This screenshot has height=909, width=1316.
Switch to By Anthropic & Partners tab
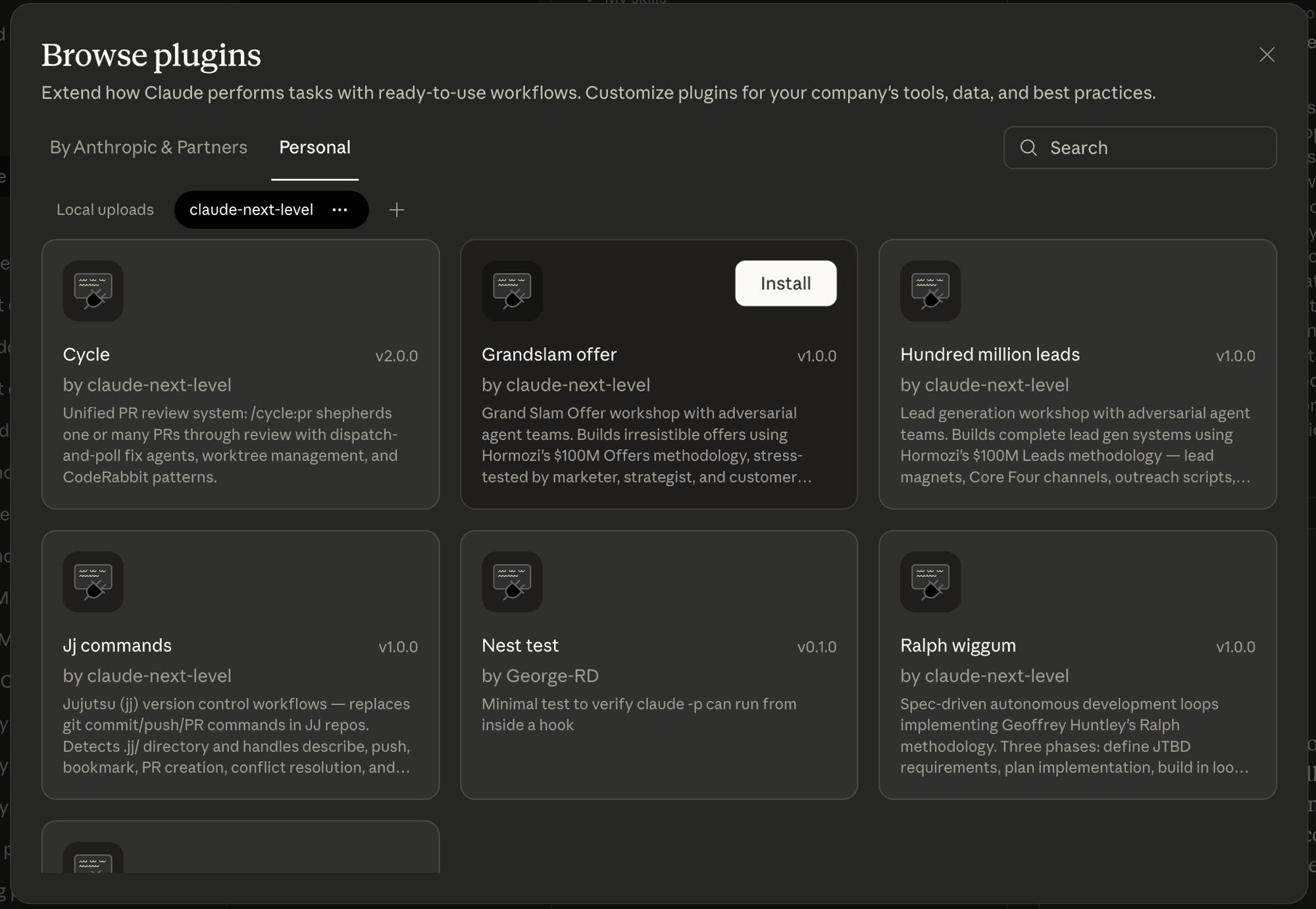(149, 147)
